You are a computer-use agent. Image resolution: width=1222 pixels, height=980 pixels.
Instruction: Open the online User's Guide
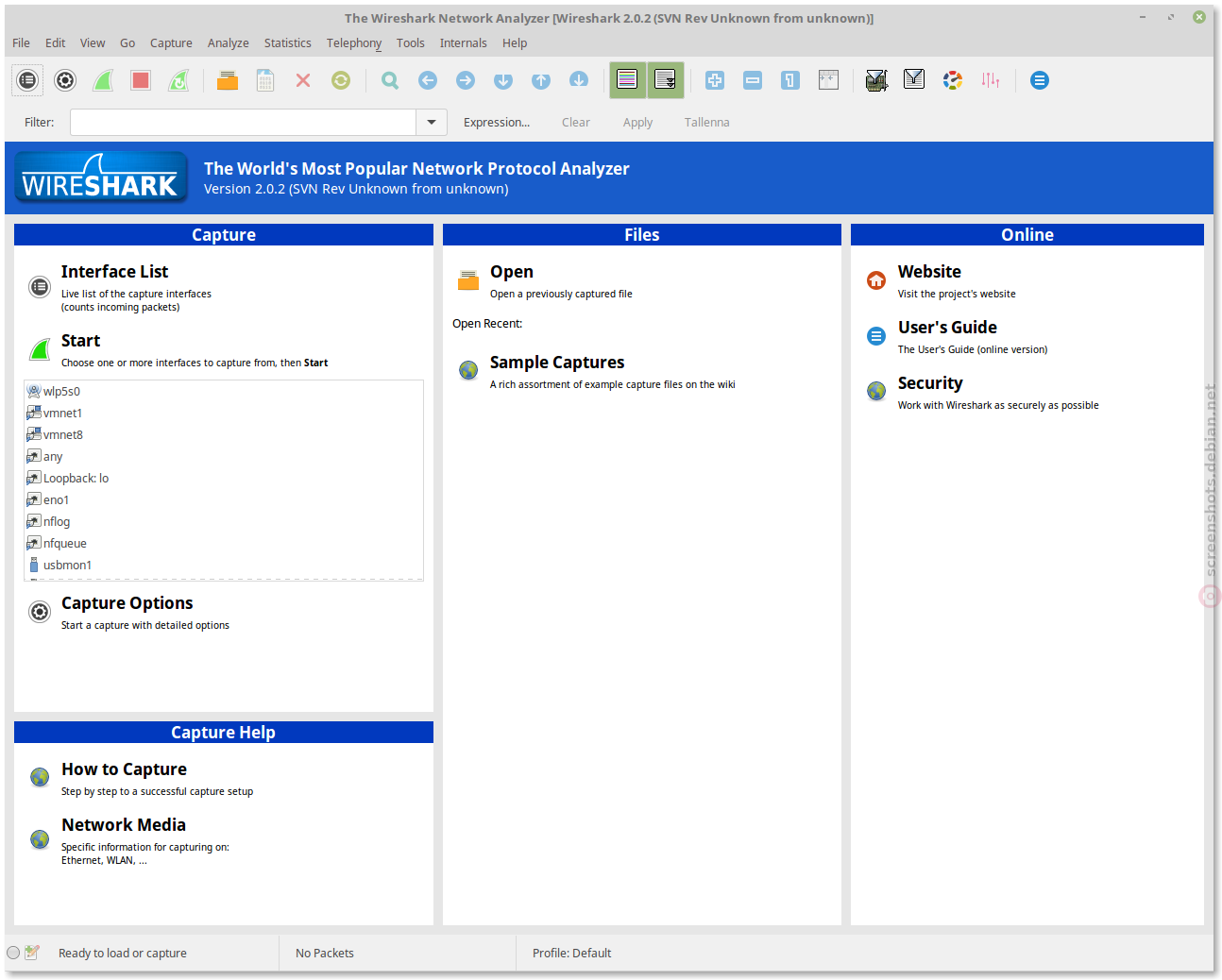coord(947,328)
